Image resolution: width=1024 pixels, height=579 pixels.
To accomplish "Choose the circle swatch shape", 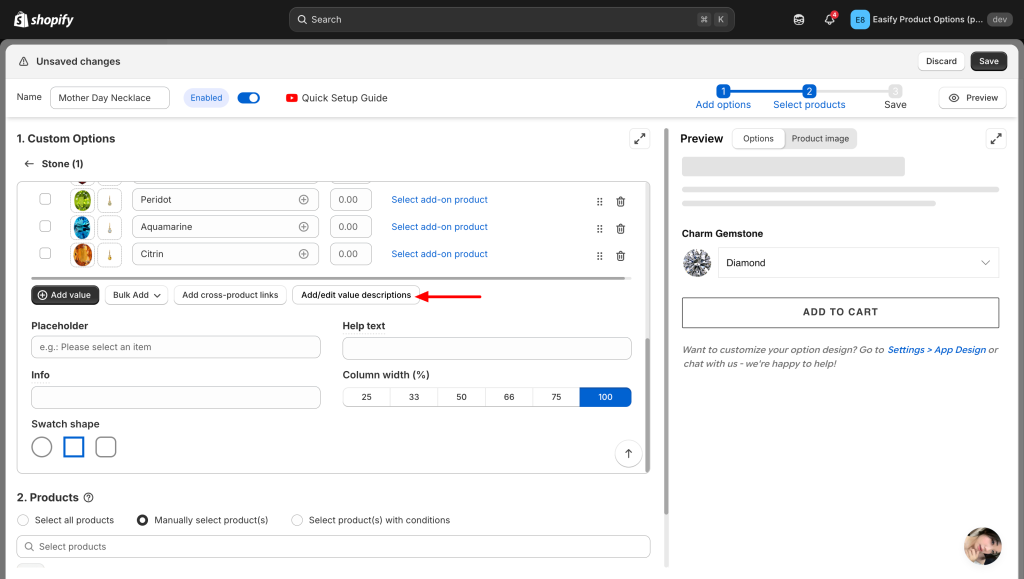I will coord(42,447).
